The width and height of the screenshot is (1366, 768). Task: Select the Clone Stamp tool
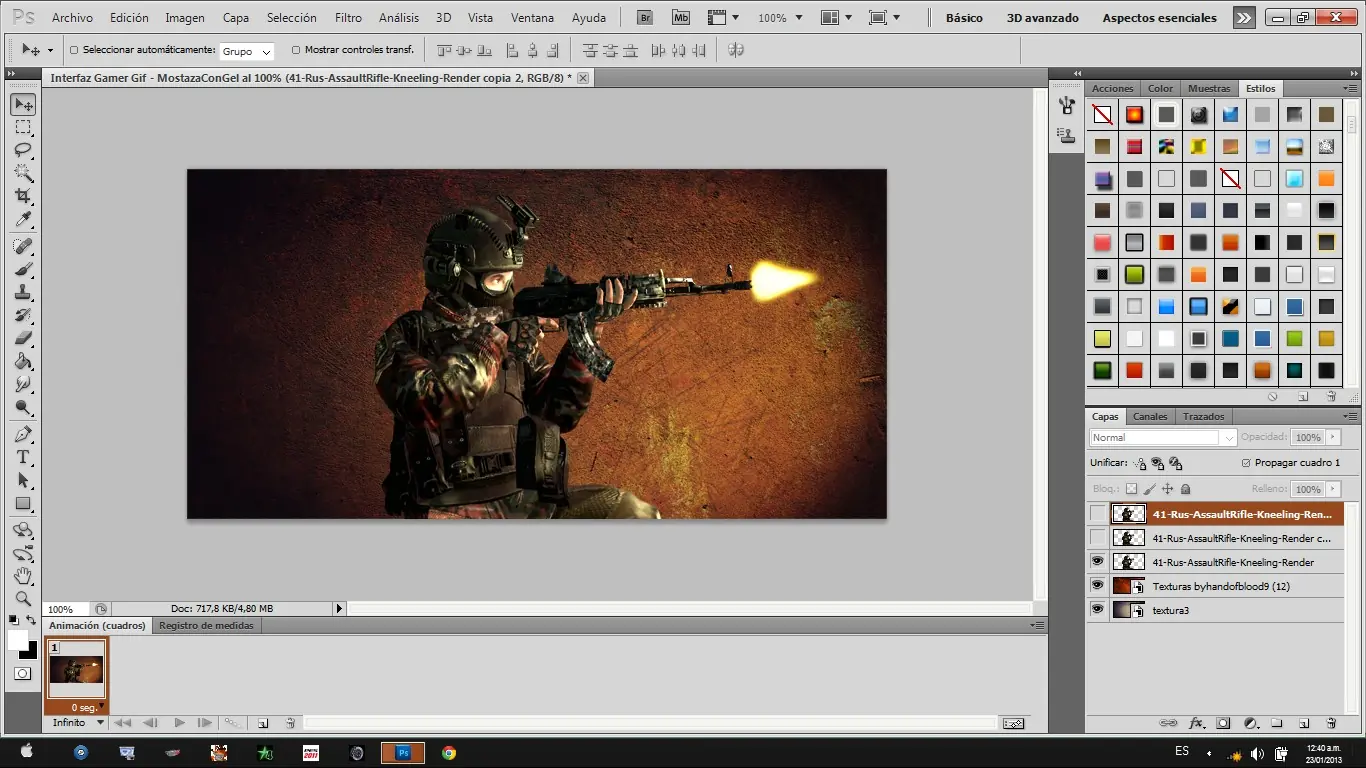coord(23,292)
